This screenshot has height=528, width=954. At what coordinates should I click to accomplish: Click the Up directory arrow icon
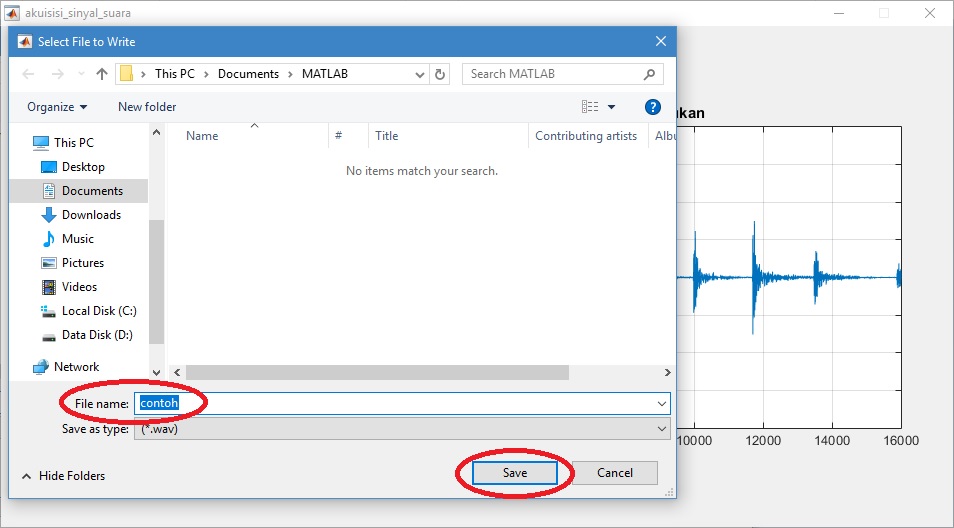point(101,74)
